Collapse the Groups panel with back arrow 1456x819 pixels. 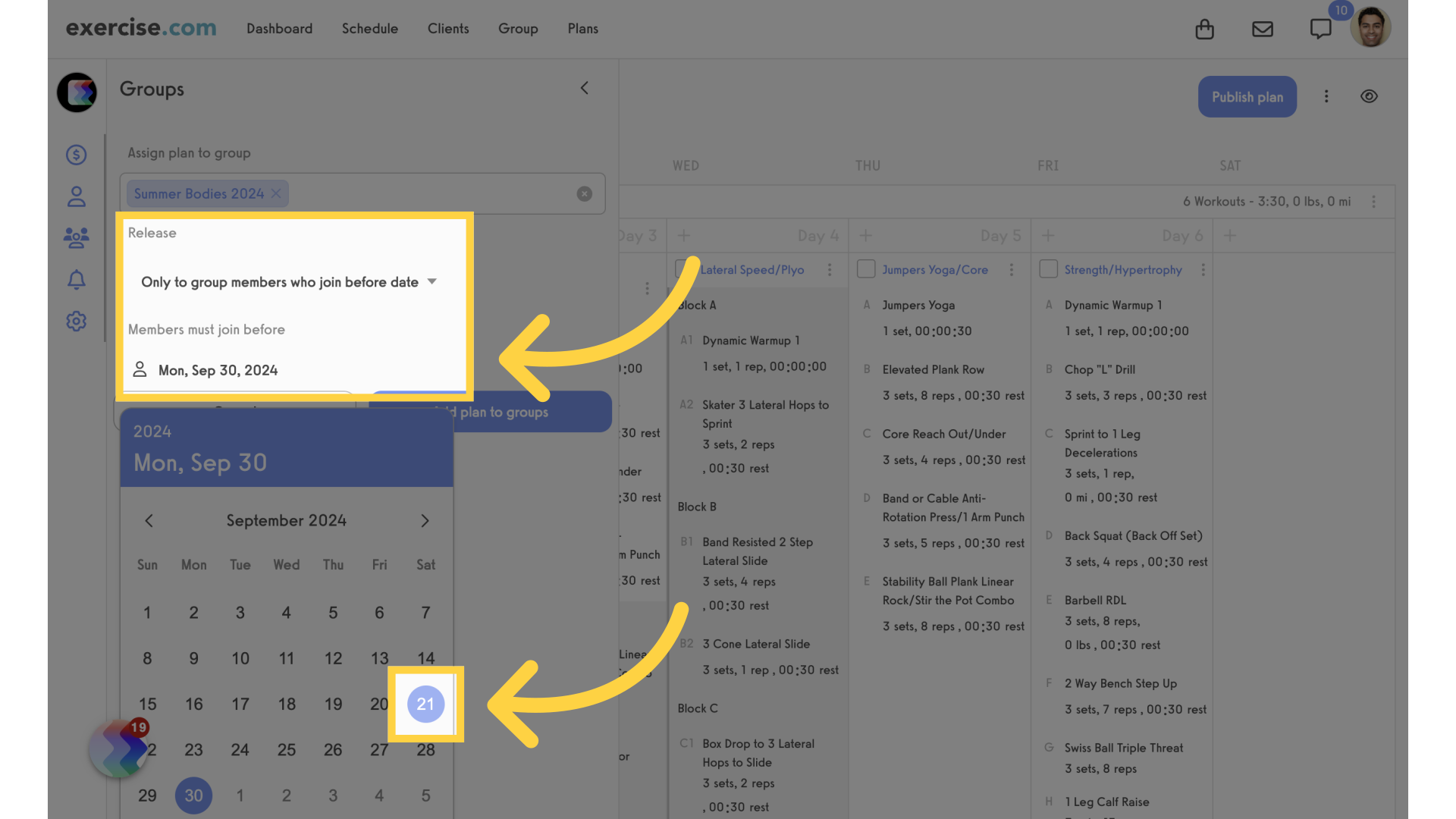click(584, 88)
